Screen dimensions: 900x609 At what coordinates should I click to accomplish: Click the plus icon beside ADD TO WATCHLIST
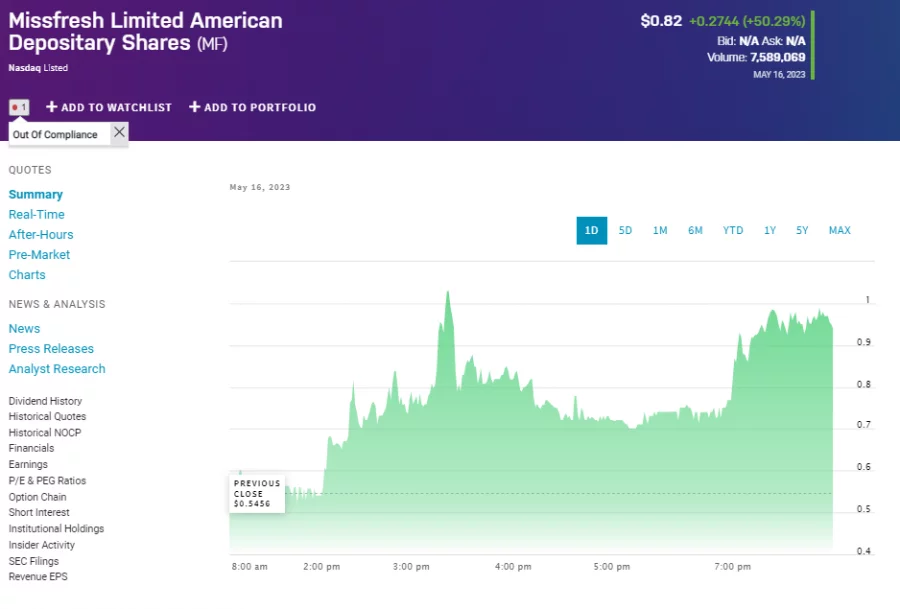tap(50, 107)
